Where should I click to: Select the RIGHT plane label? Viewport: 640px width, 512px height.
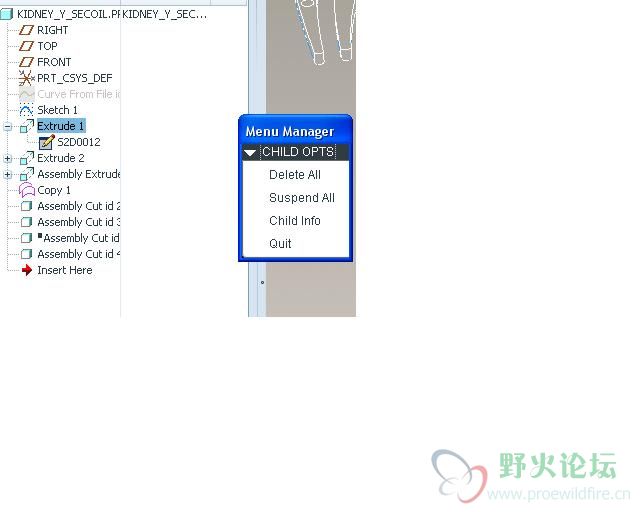pos(52,30)
